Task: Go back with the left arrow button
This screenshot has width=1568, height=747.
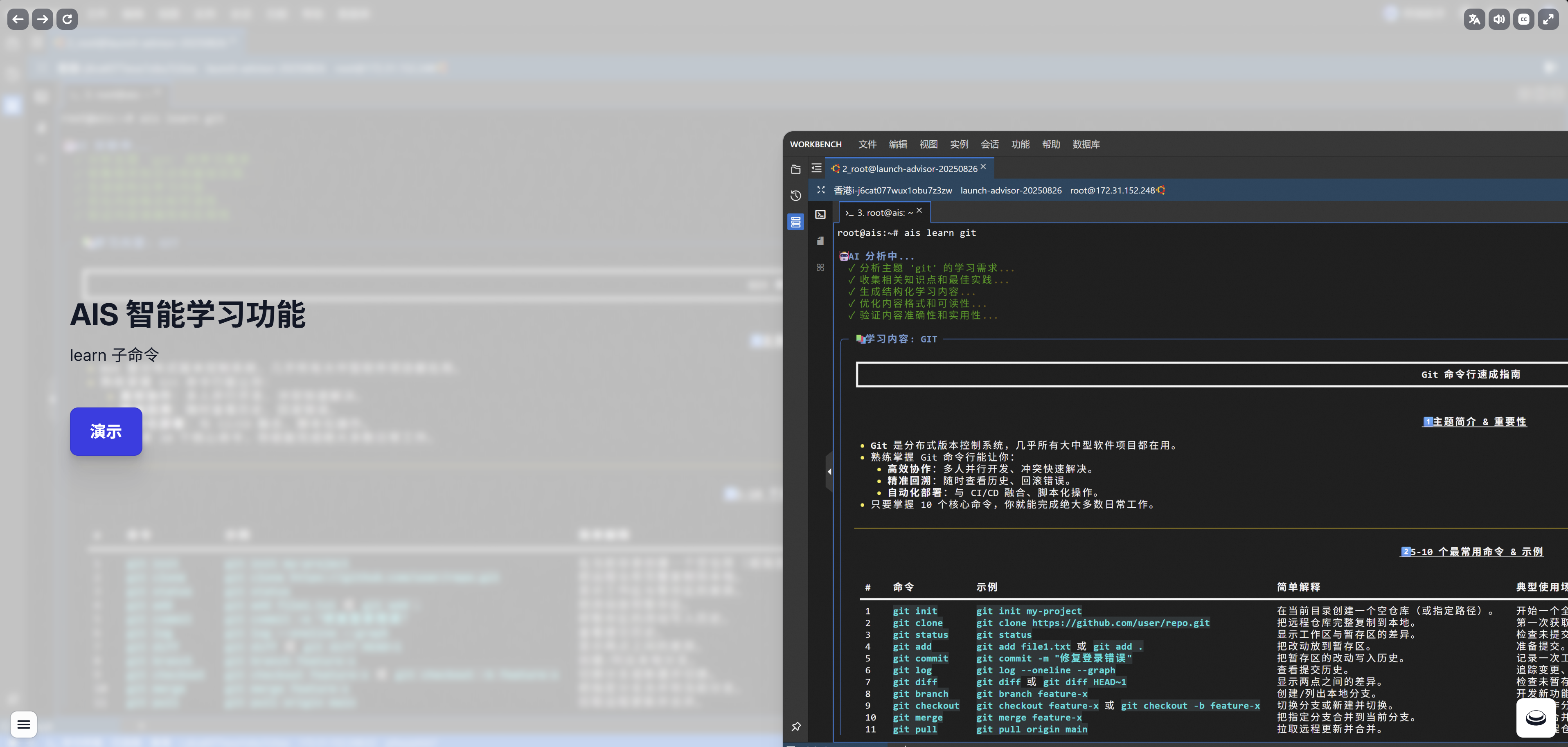Action: [x=18, y=19]
